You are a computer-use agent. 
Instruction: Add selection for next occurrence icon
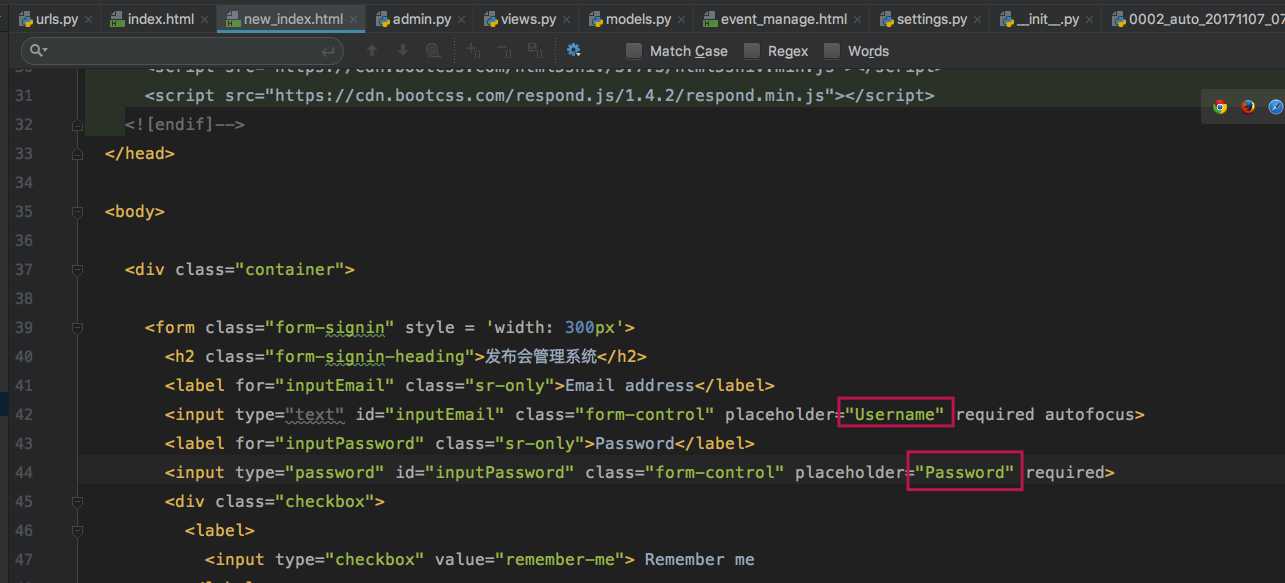[x=474, y=51]
